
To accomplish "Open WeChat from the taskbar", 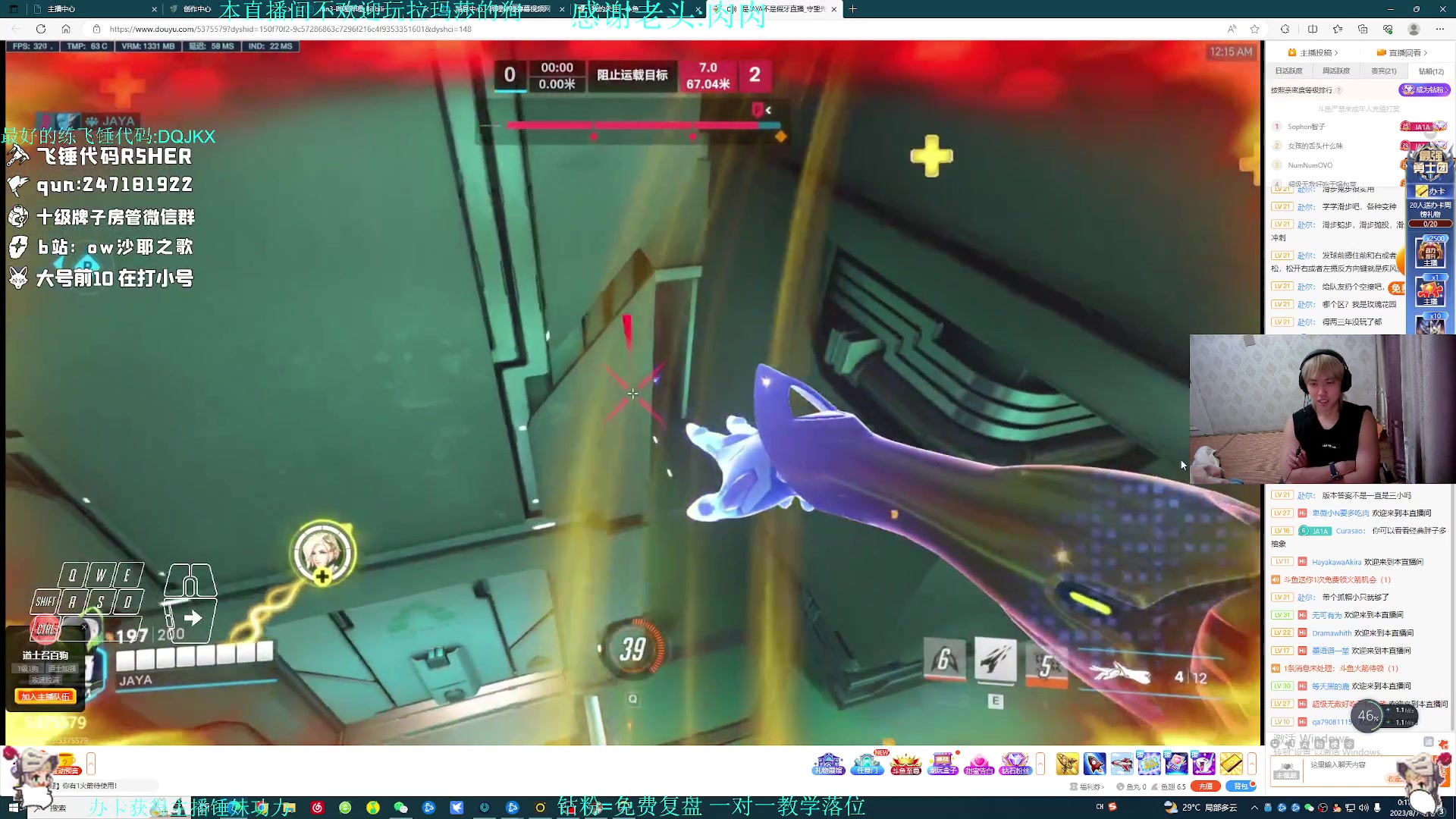I will (x=401, y=808).
